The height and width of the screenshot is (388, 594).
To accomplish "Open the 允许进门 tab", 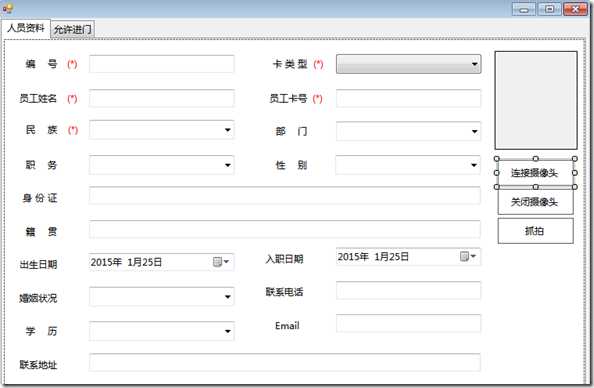I will point(72,30).
